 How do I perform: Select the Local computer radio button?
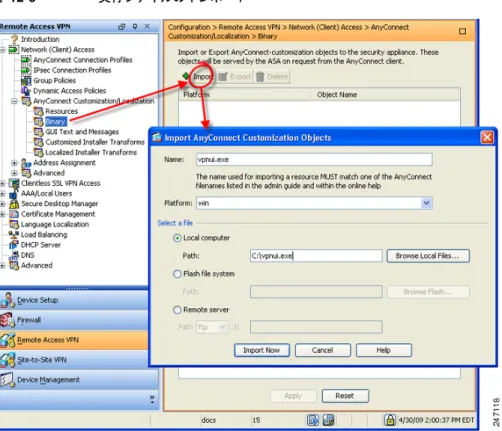(177, 238)
